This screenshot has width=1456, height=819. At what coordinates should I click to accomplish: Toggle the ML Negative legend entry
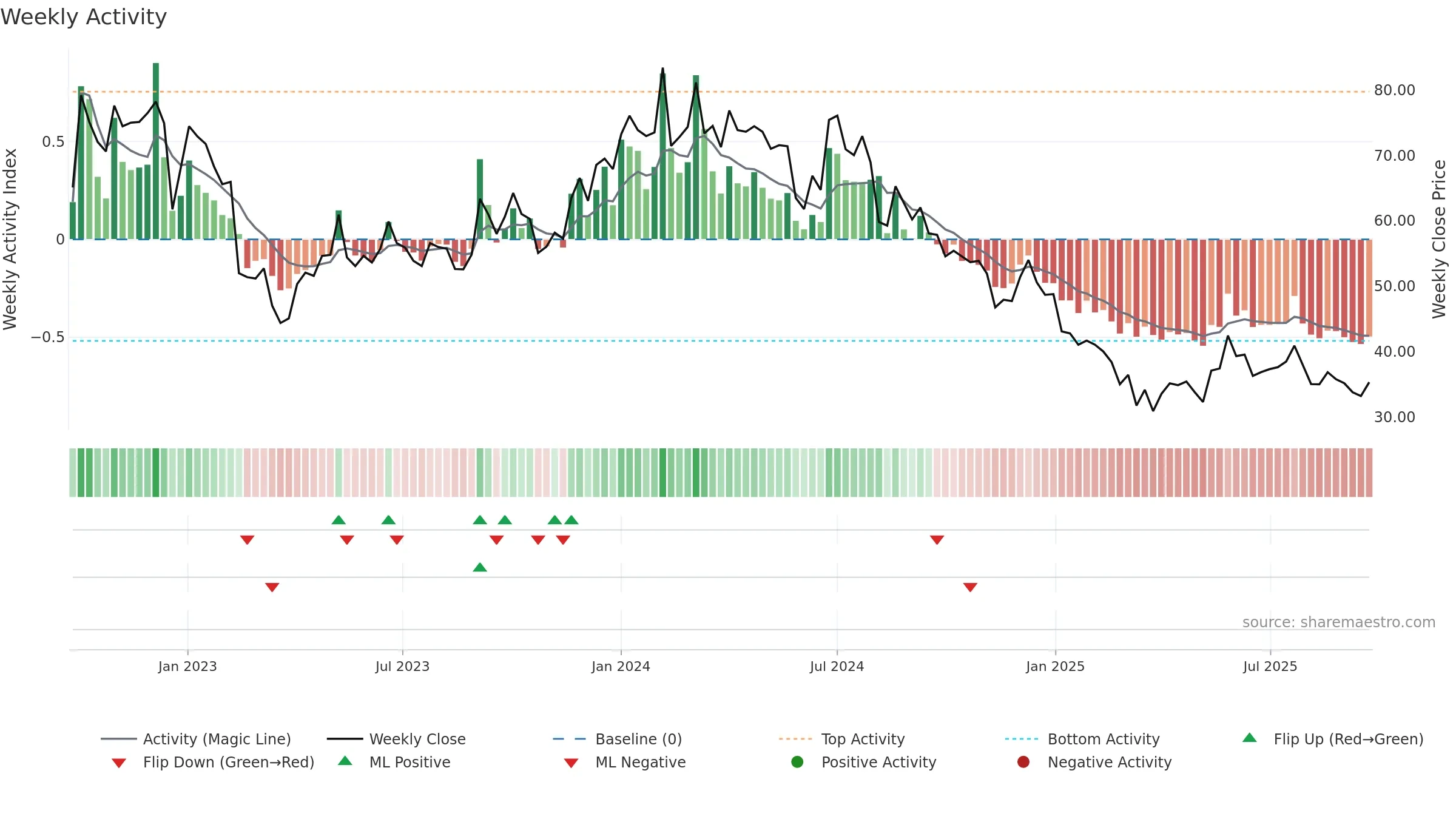coord(625,762)
